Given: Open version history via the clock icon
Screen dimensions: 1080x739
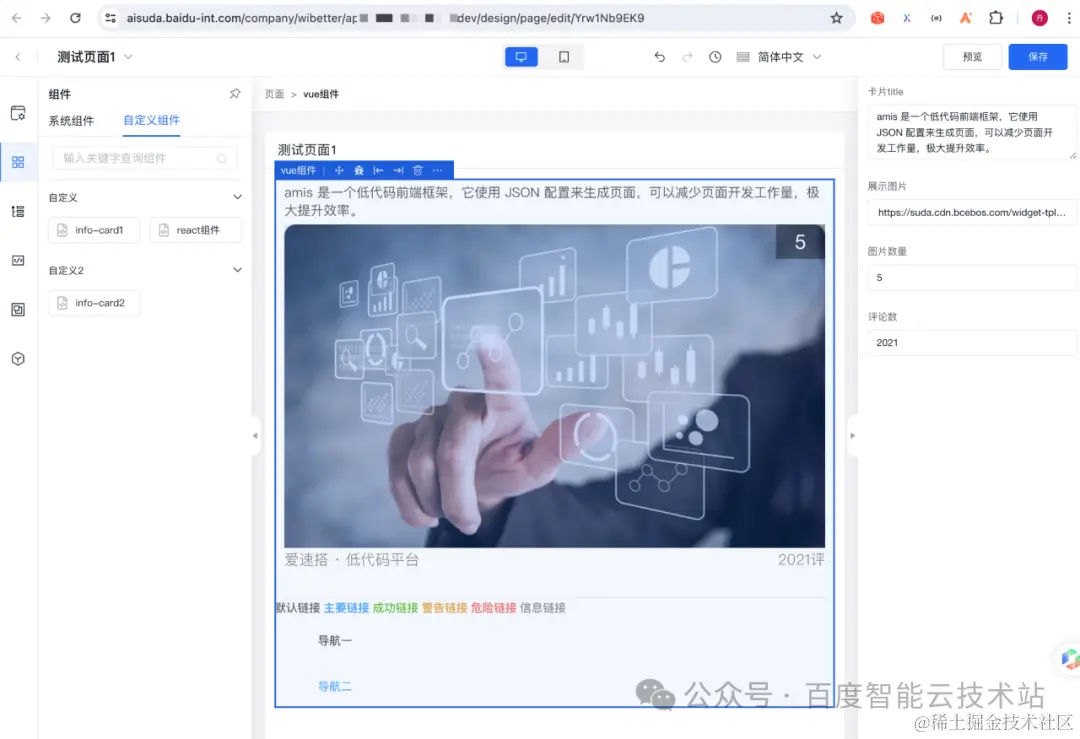Looking at the screenshot, I should pos(715,57).
